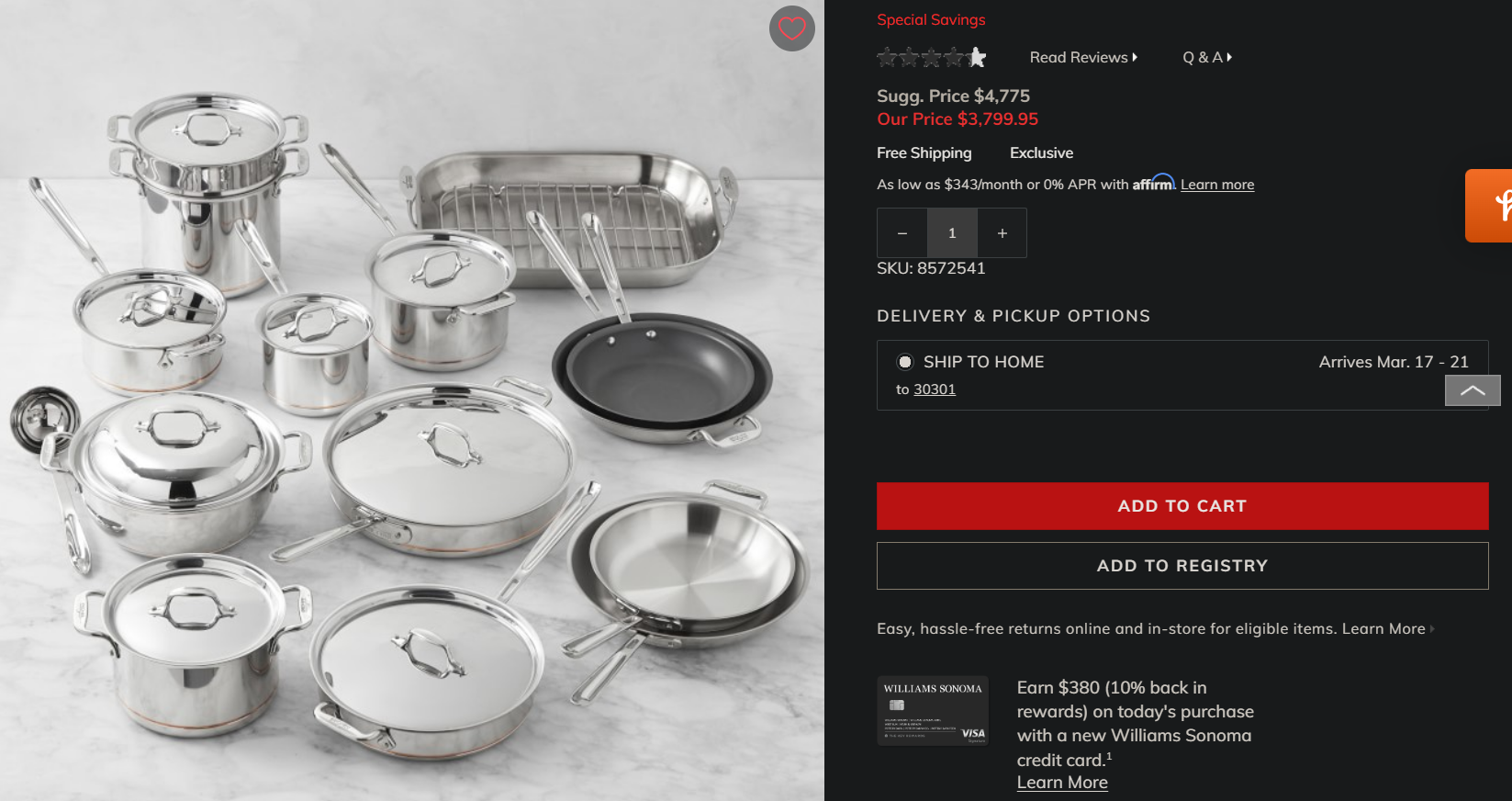Expand the Q & A section link
Image resolution: width=1512 pixels, height=801 pixels.
[1207, 57]
